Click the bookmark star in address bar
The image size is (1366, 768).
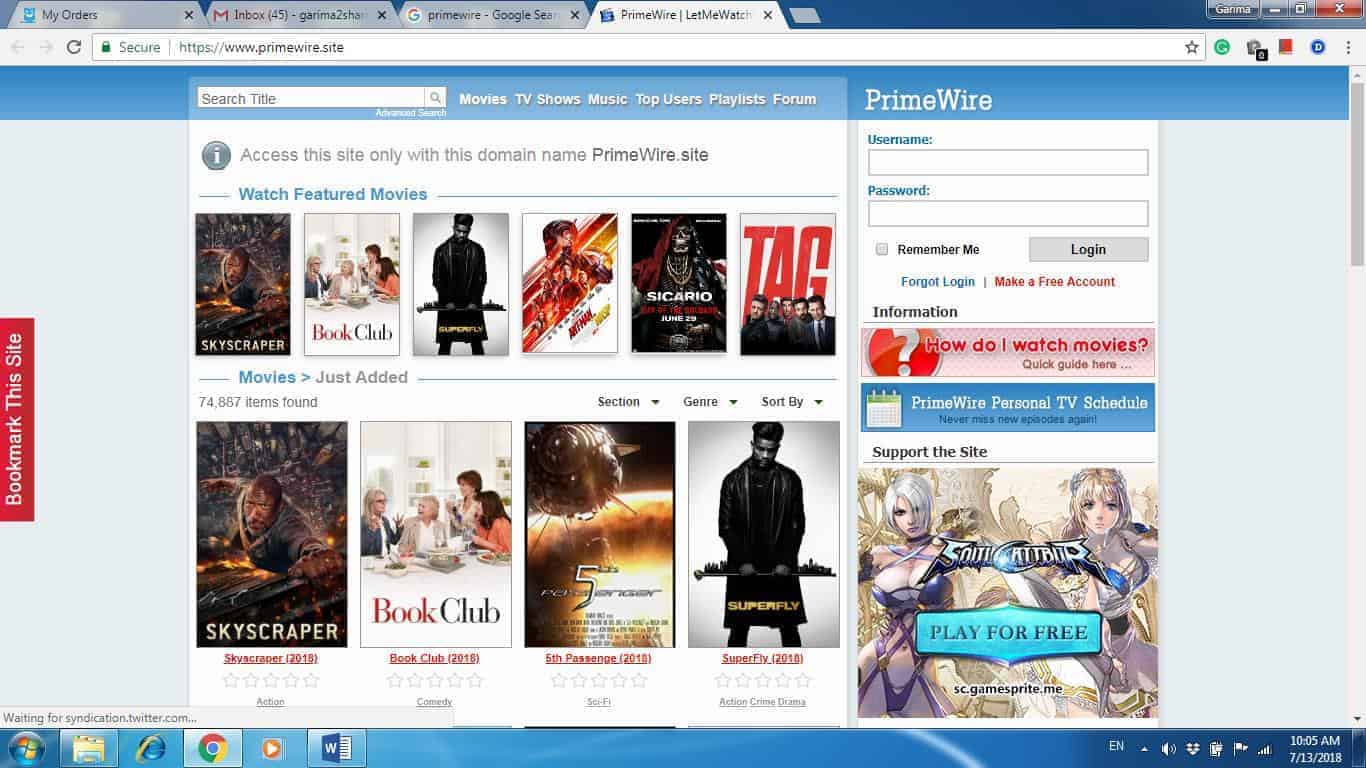1191,47
